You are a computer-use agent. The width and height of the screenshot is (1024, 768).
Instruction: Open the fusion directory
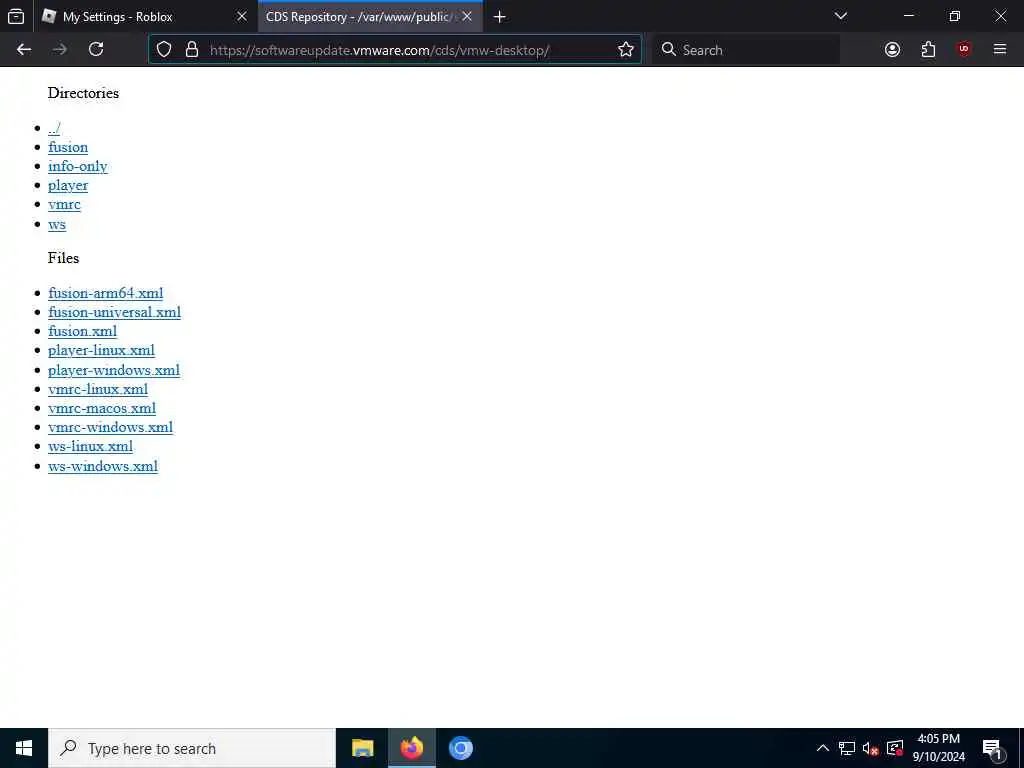click(x=68, y=147)
